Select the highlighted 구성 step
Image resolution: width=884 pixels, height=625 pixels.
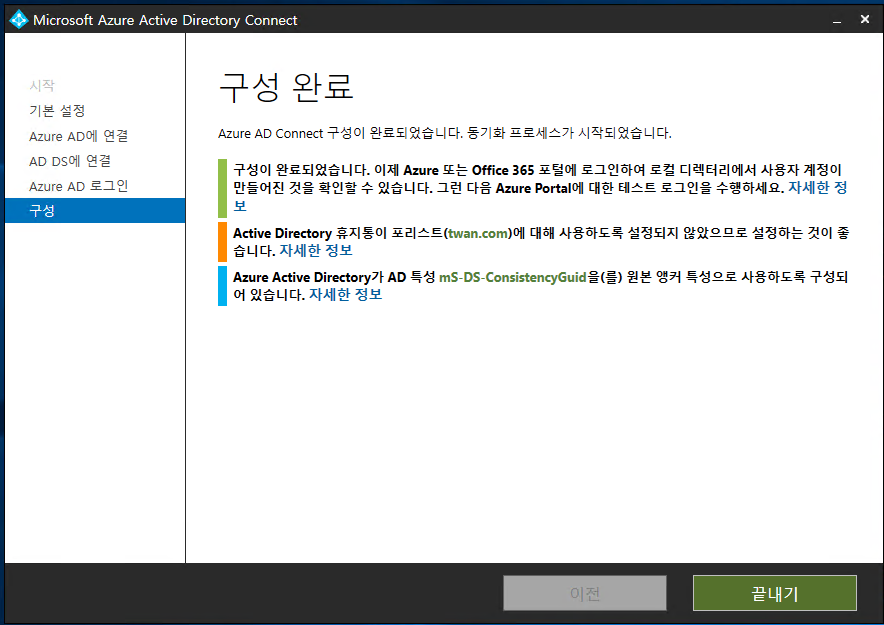(x=95, y=210)
